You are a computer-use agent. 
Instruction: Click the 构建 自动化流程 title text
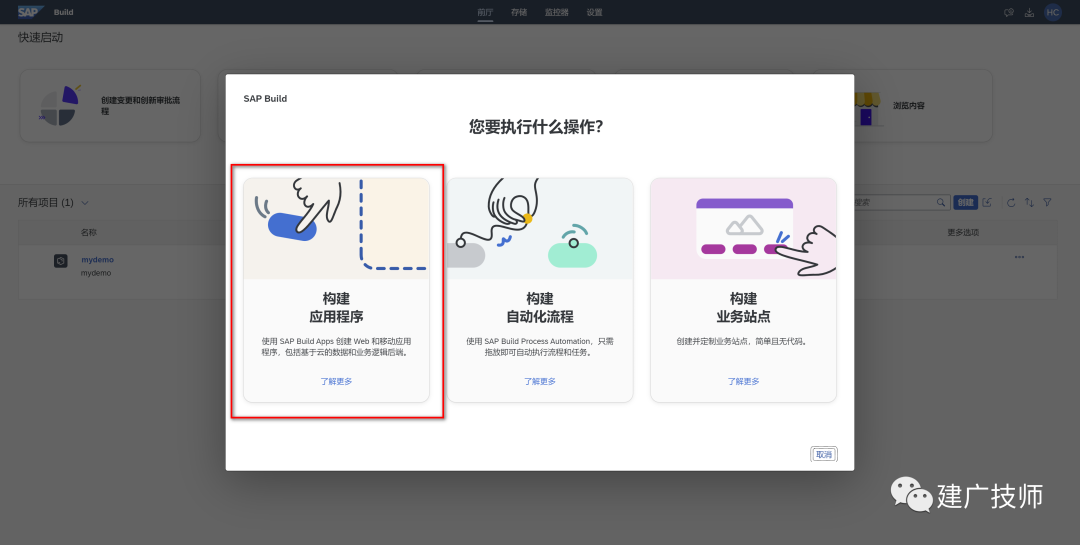pyautogui.click(x=540, y=307)
